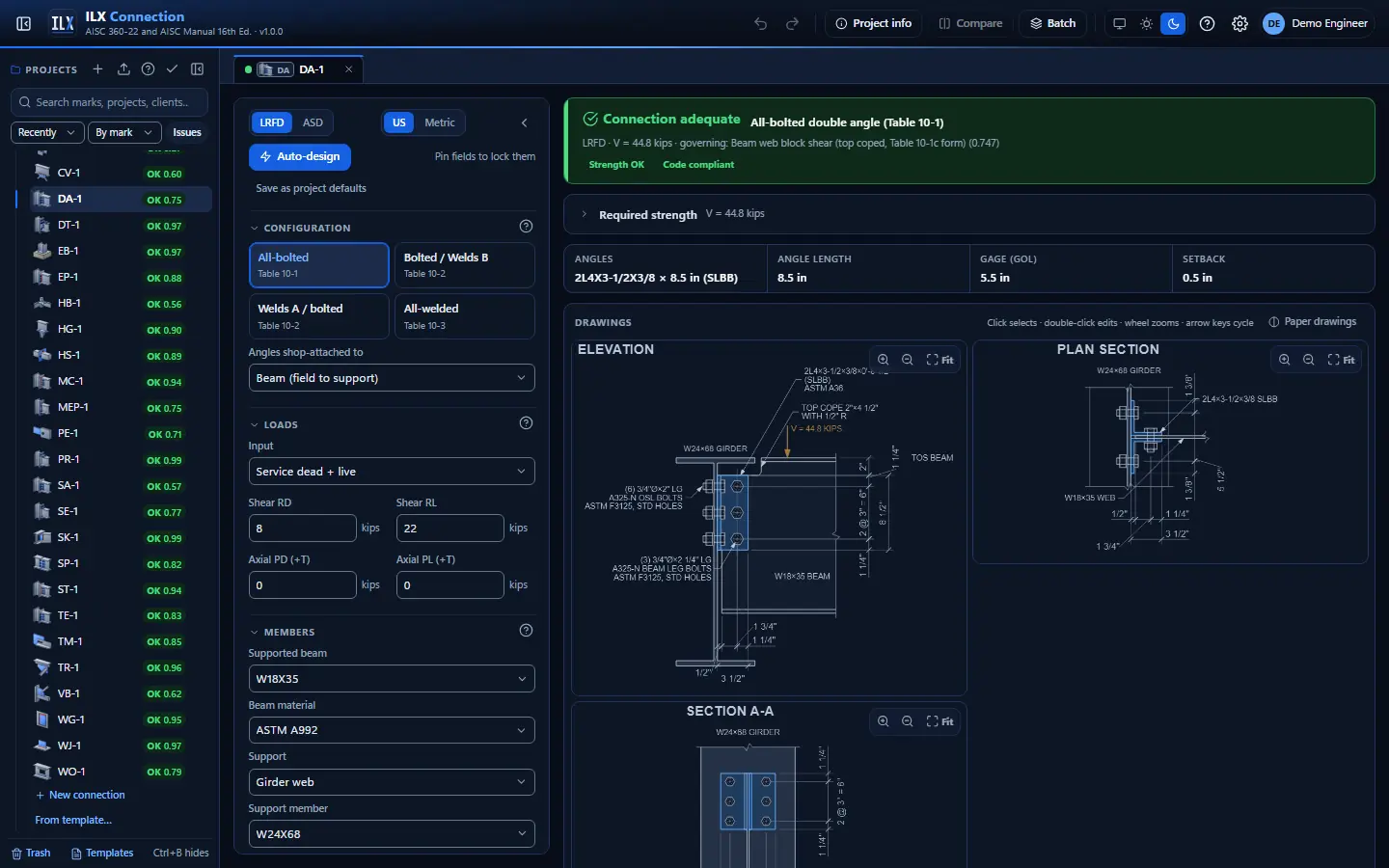The height and width of the screenshot is (868, 1389).
Task: Toggle the left sidebar panel icon
Action: tap(24, 23)
